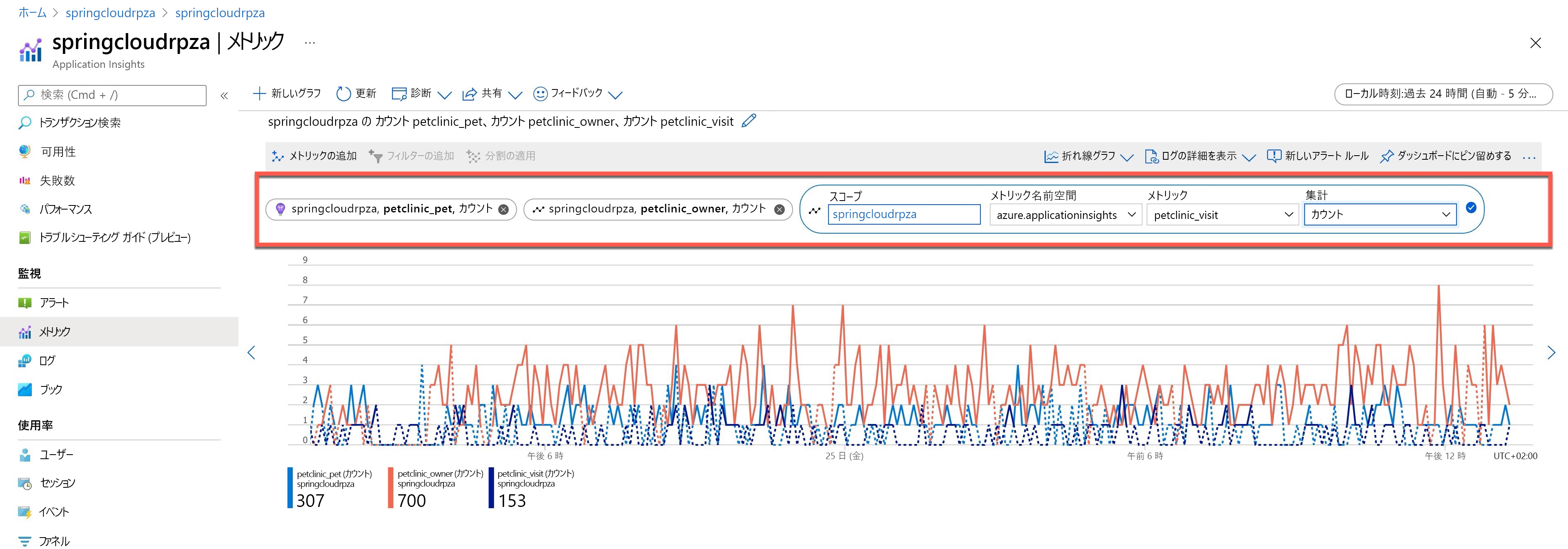Click the 更新 refresh icon

coord(343,94)
